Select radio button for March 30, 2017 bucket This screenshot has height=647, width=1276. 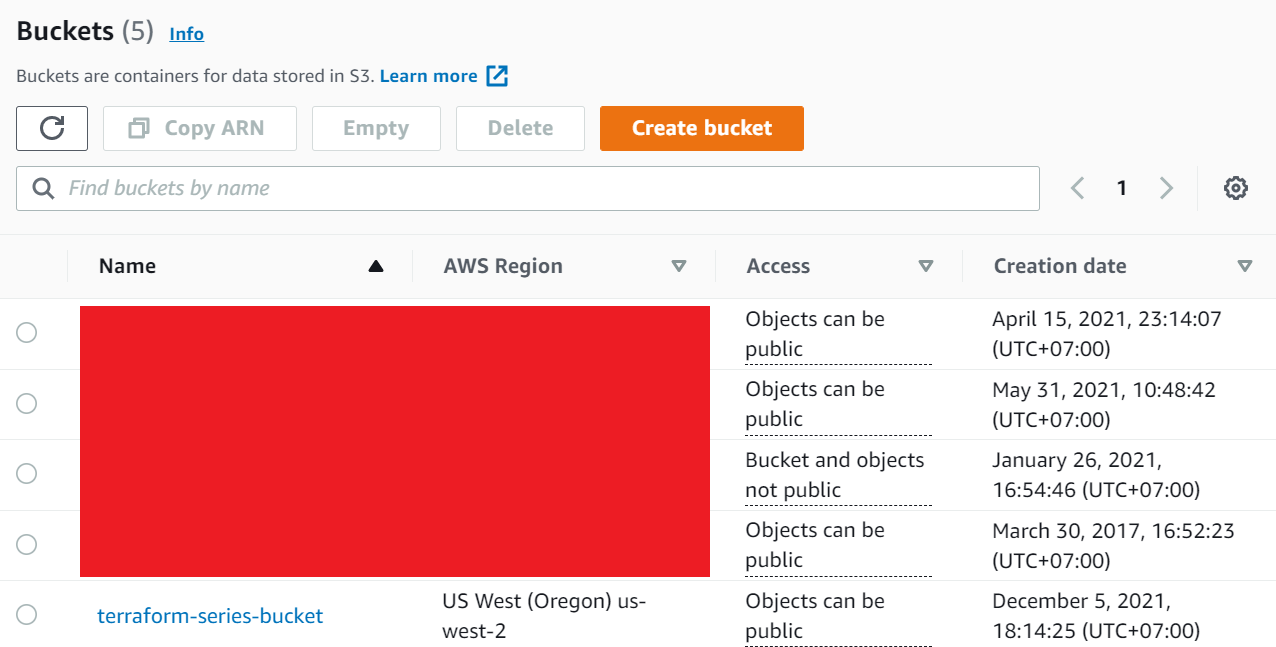(27, 544)
